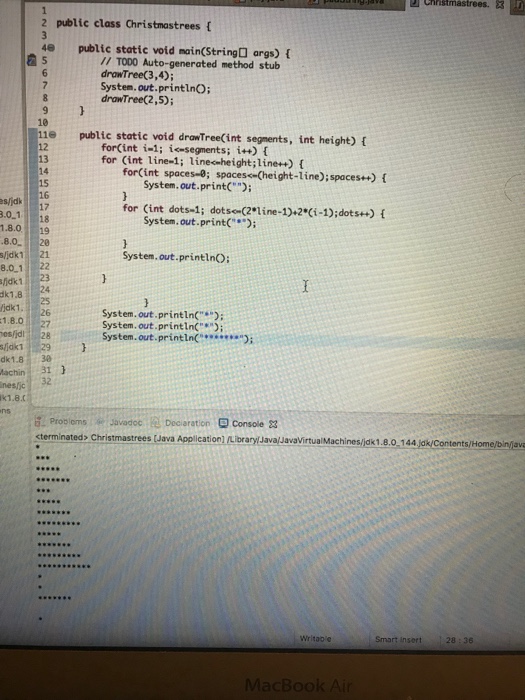Switch to the Problems tab
525x700 pixels.
pyautogui.click(x=68, y=421)
